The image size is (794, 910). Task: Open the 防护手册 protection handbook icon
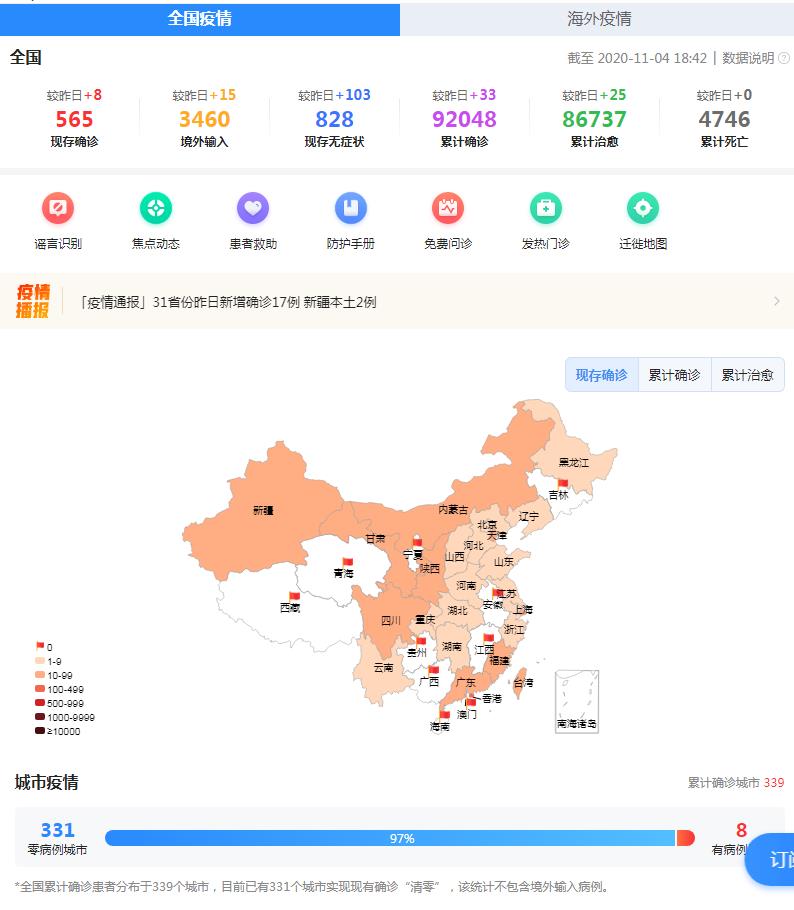click(350, 209)
